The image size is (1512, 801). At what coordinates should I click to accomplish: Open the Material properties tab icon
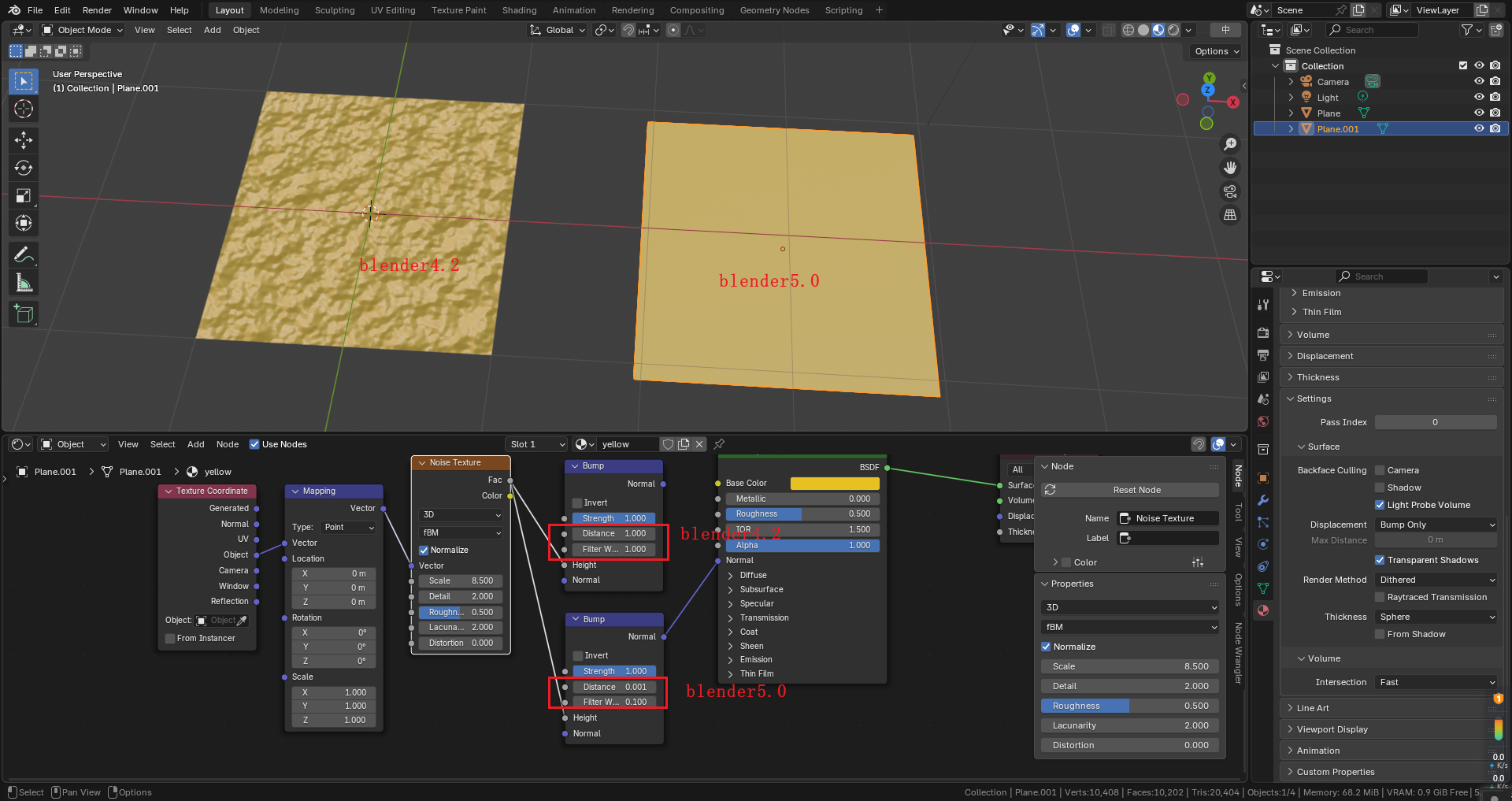coord(1263,610)
